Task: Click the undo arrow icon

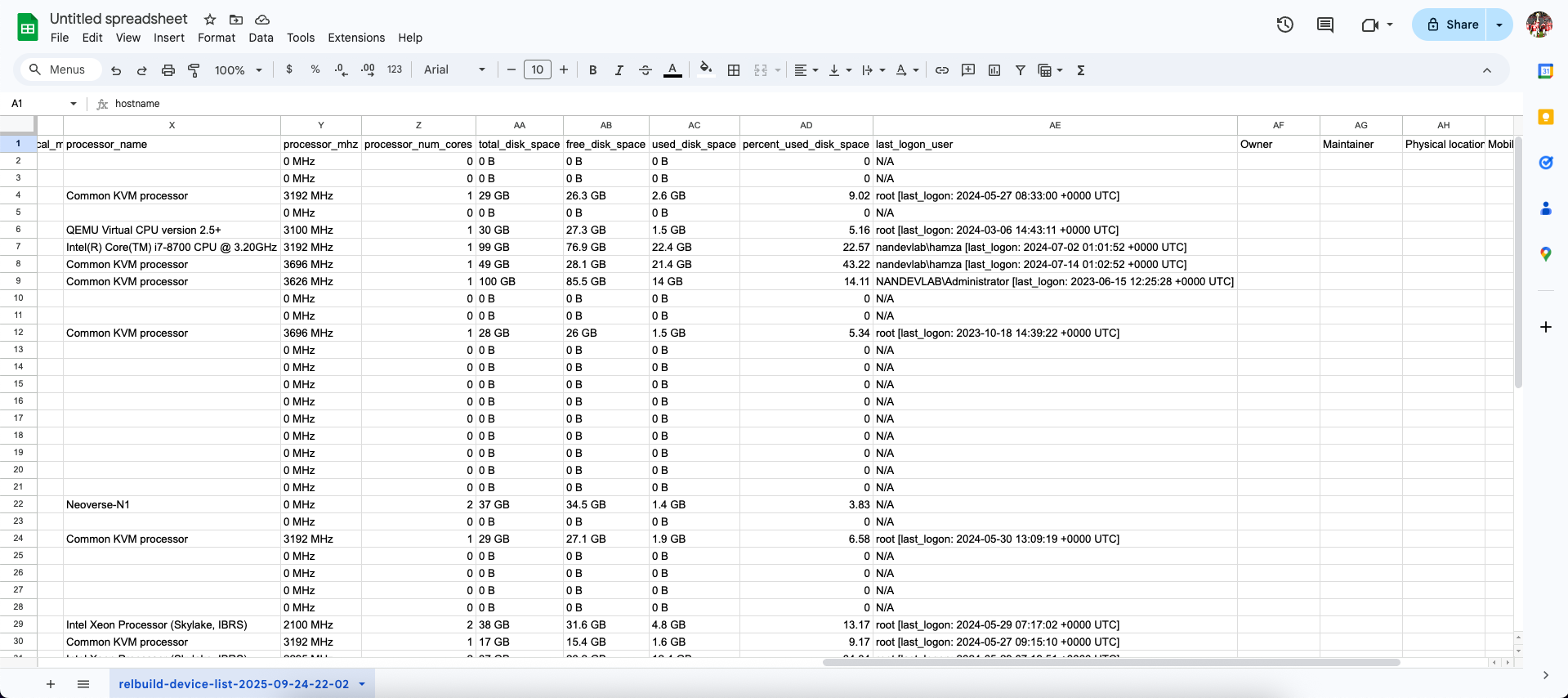Action: (x=116, y=70)
